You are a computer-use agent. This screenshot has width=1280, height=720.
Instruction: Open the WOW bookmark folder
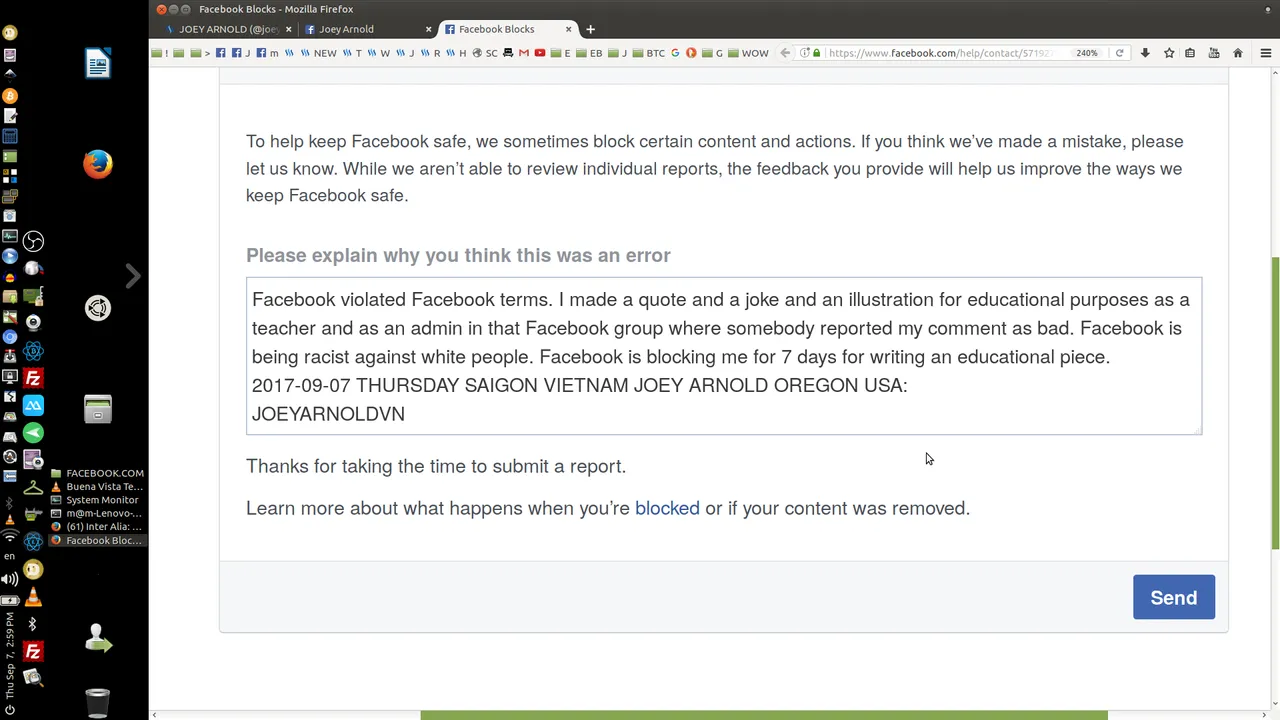[748, 53]
